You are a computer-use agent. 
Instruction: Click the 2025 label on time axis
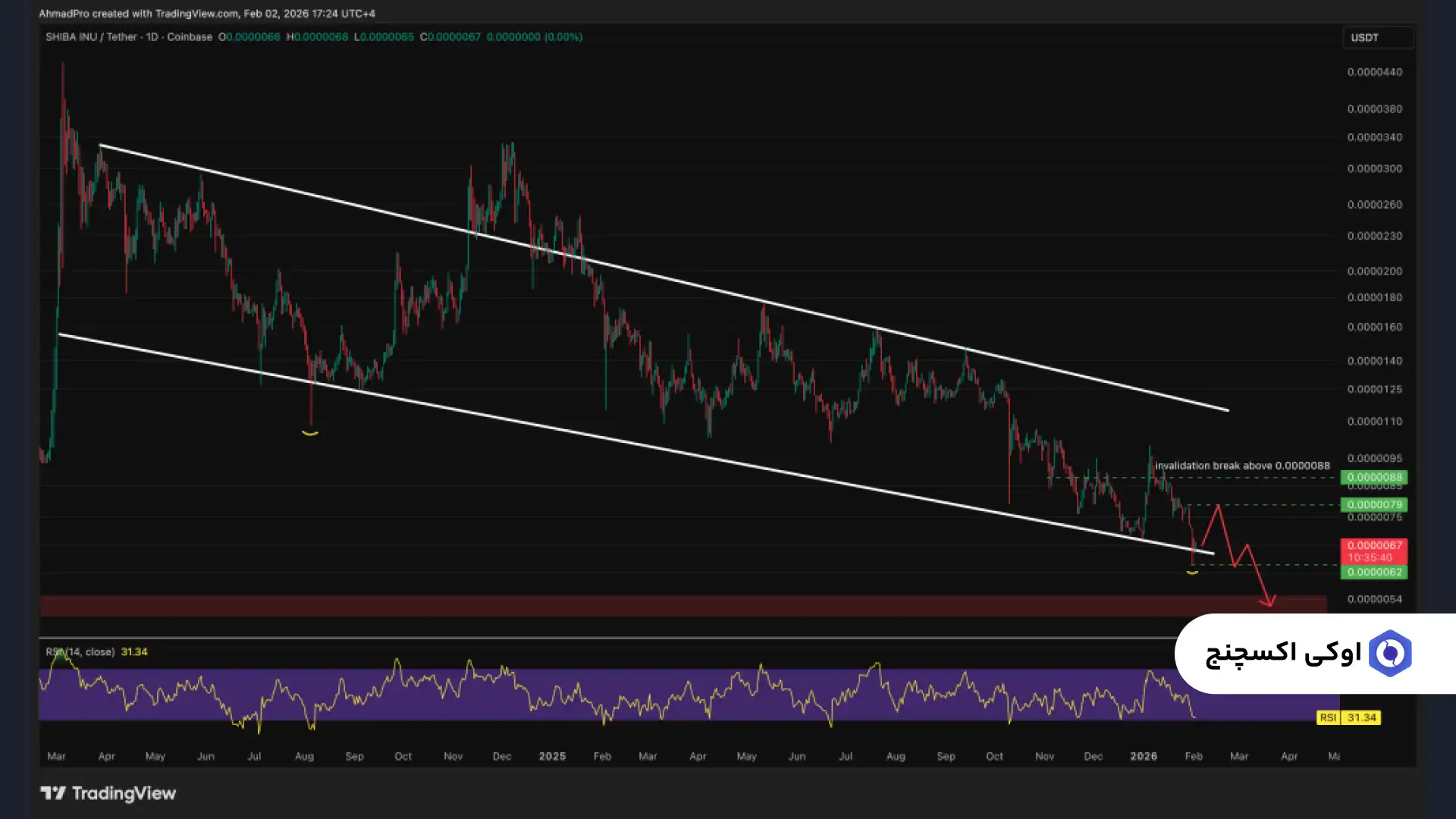[551, 756]
